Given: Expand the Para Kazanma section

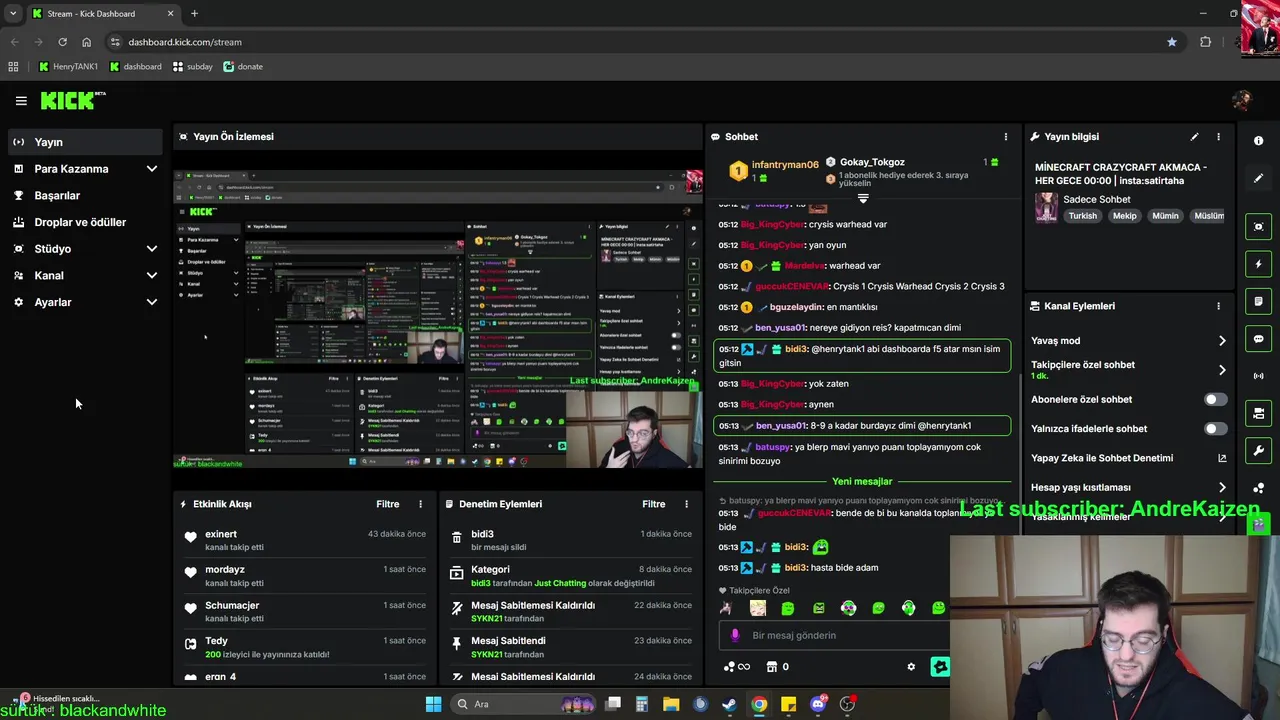Looking at the screenshot, I should (84, 169).
